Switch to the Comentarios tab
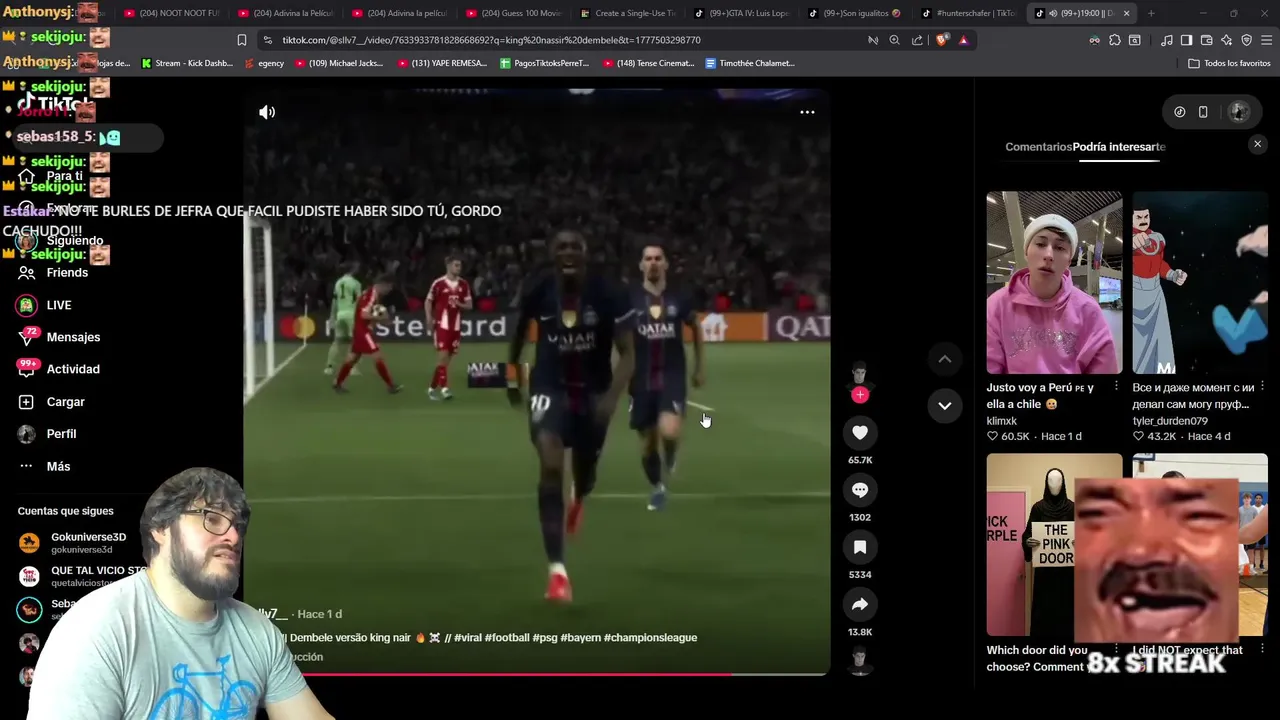Screen dimensions: 1280x720 [x=1038, y=147]
